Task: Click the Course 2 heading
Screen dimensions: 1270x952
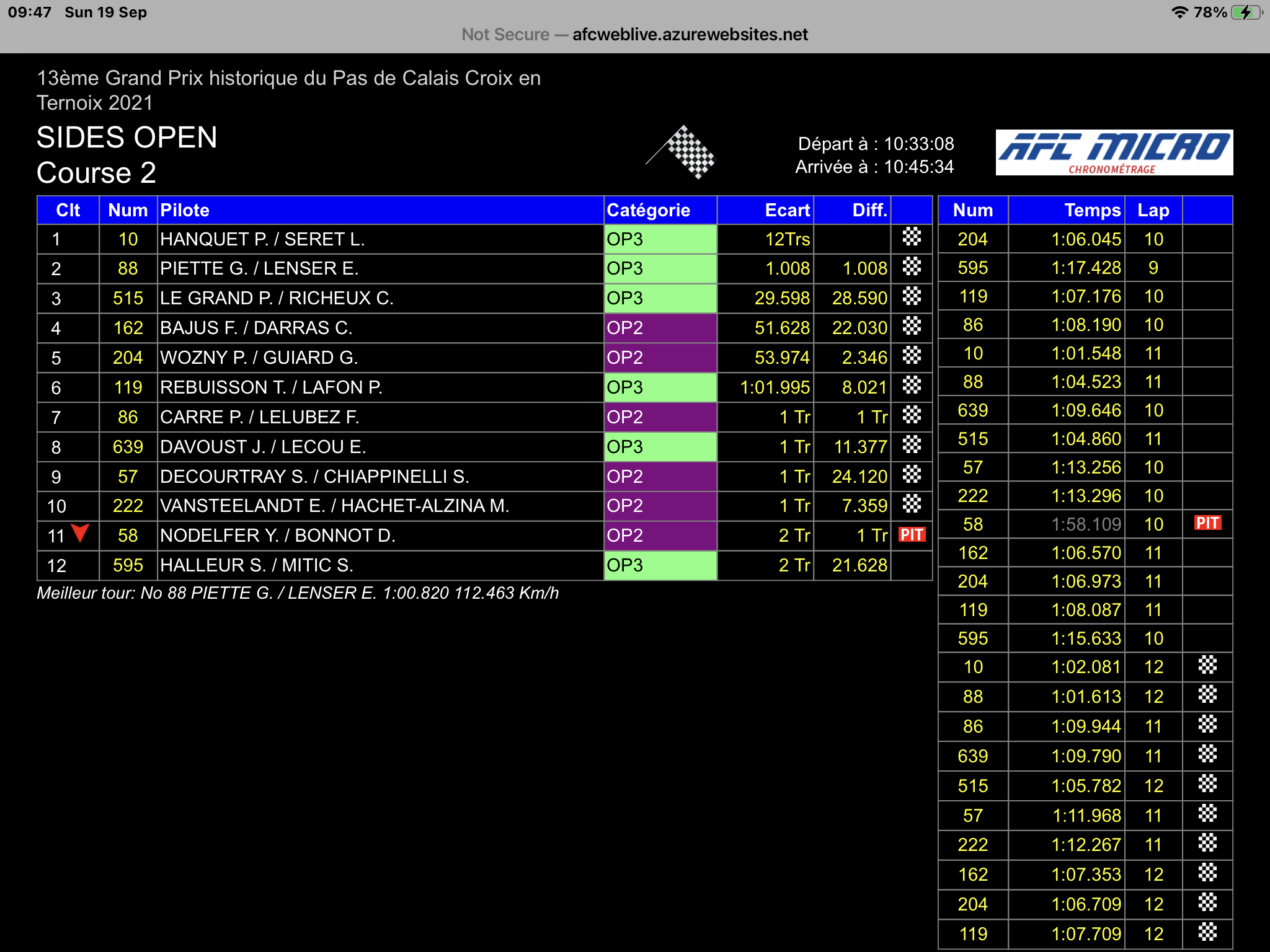Action: (96, 172)
